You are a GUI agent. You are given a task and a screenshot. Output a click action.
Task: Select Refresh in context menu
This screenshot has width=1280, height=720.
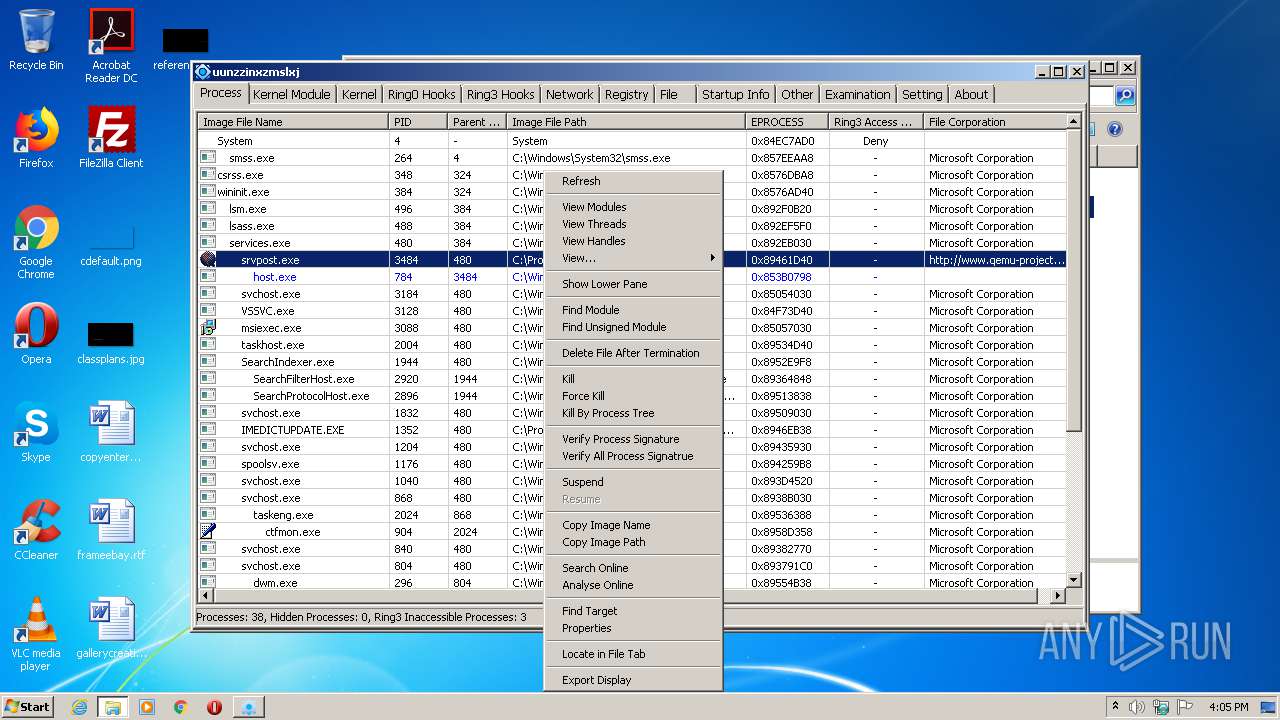[x=633, y=181]
